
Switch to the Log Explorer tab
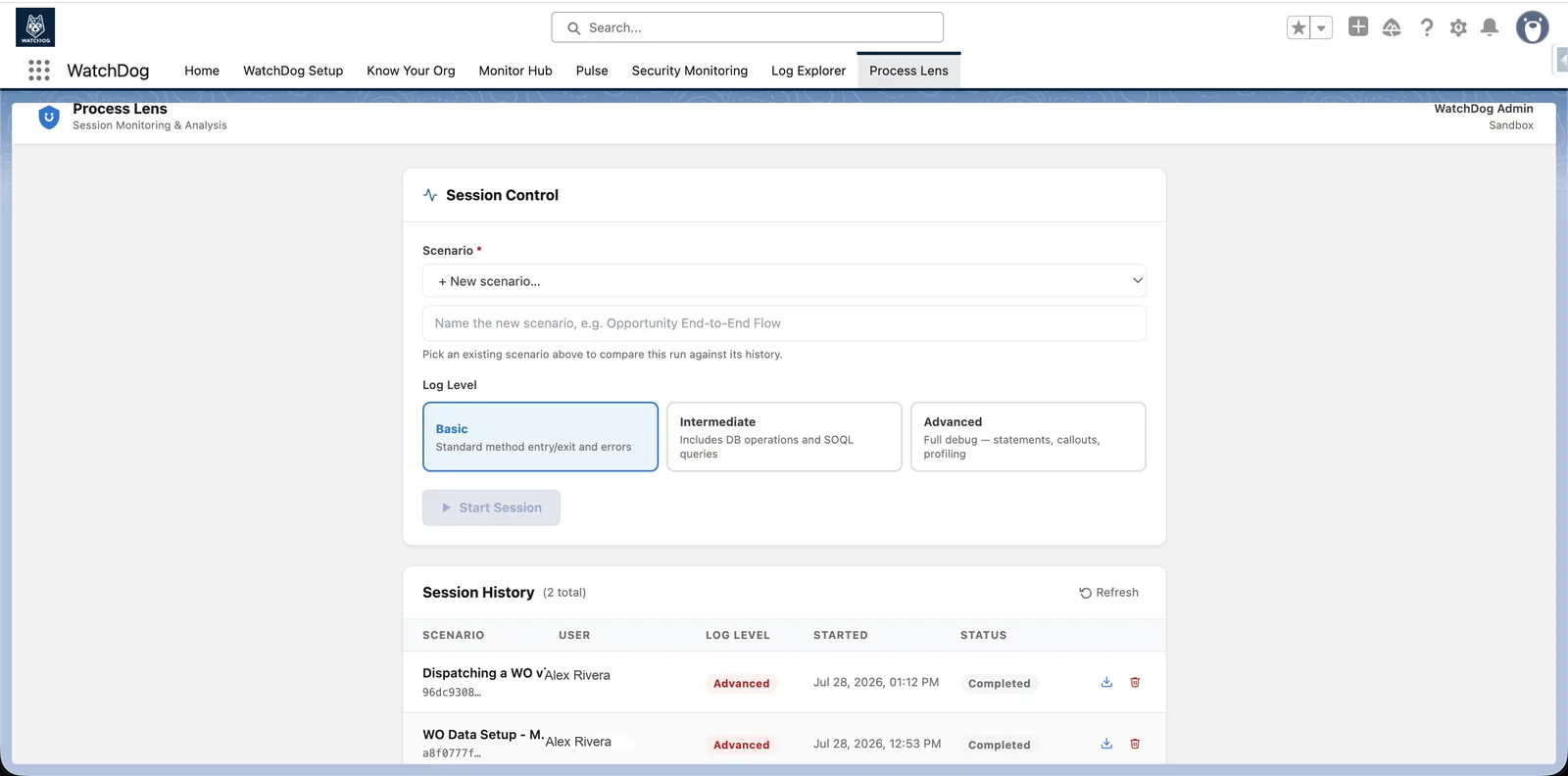[808, 71]
